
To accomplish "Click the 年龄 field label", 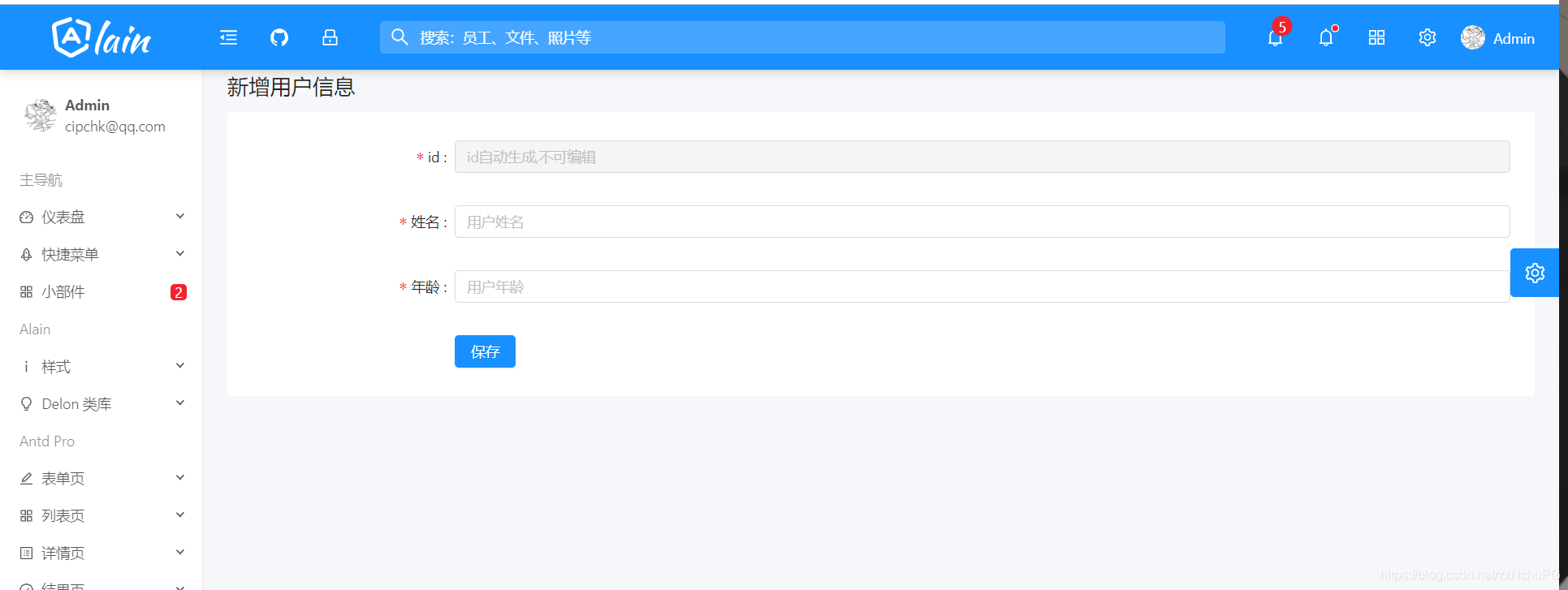I will (425, 286).
